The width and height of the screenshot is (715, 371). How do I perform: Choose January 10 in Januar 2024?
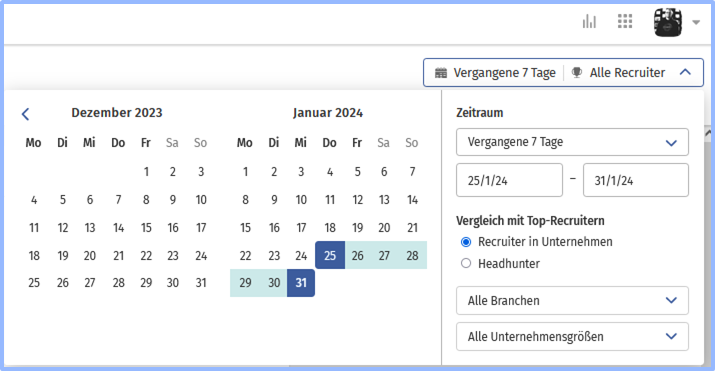pyautogui.click(x=301, y=200)
